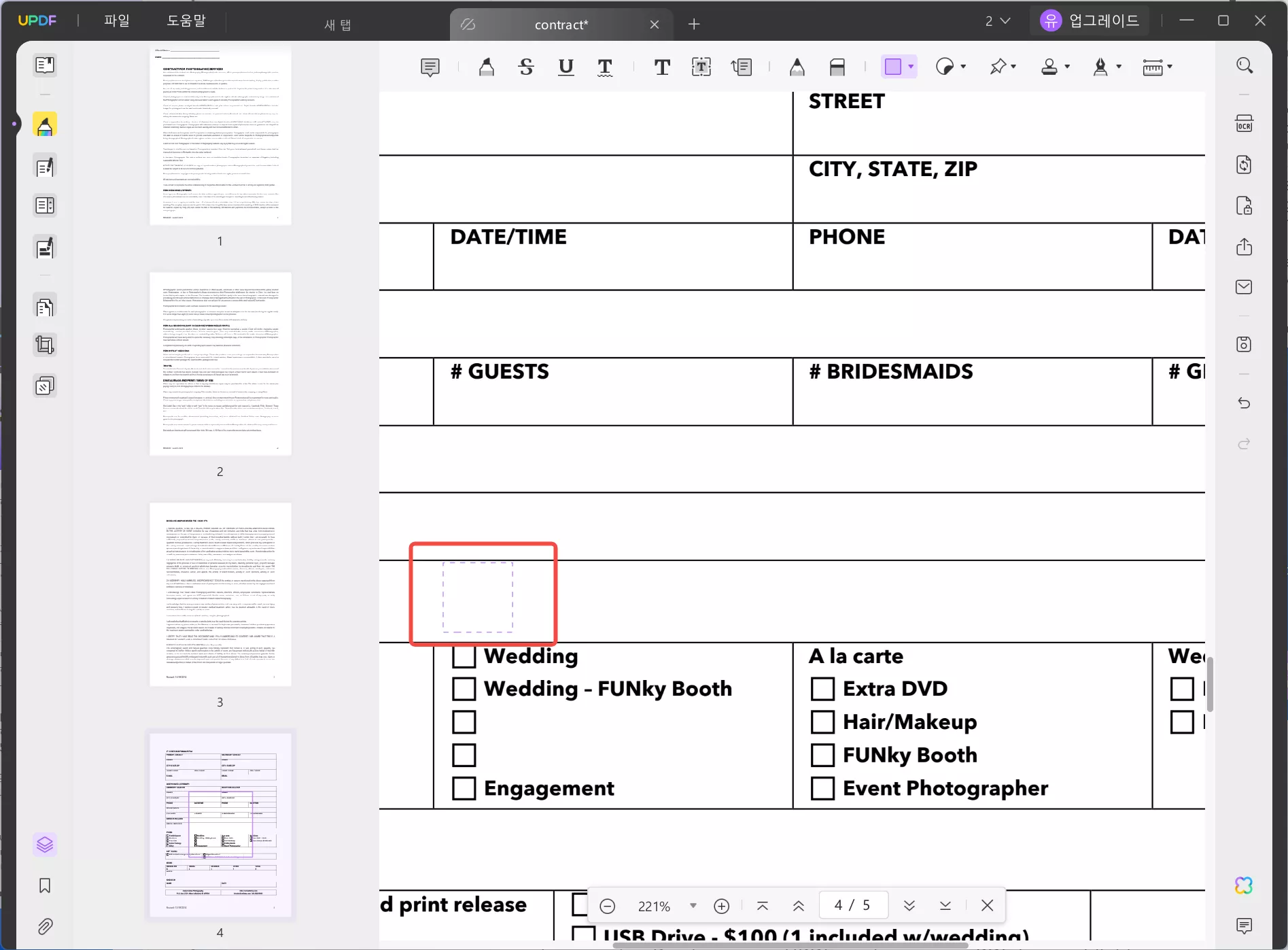Go to the next page
Screen dimensions: 1288x950
(x=909, y=906)
